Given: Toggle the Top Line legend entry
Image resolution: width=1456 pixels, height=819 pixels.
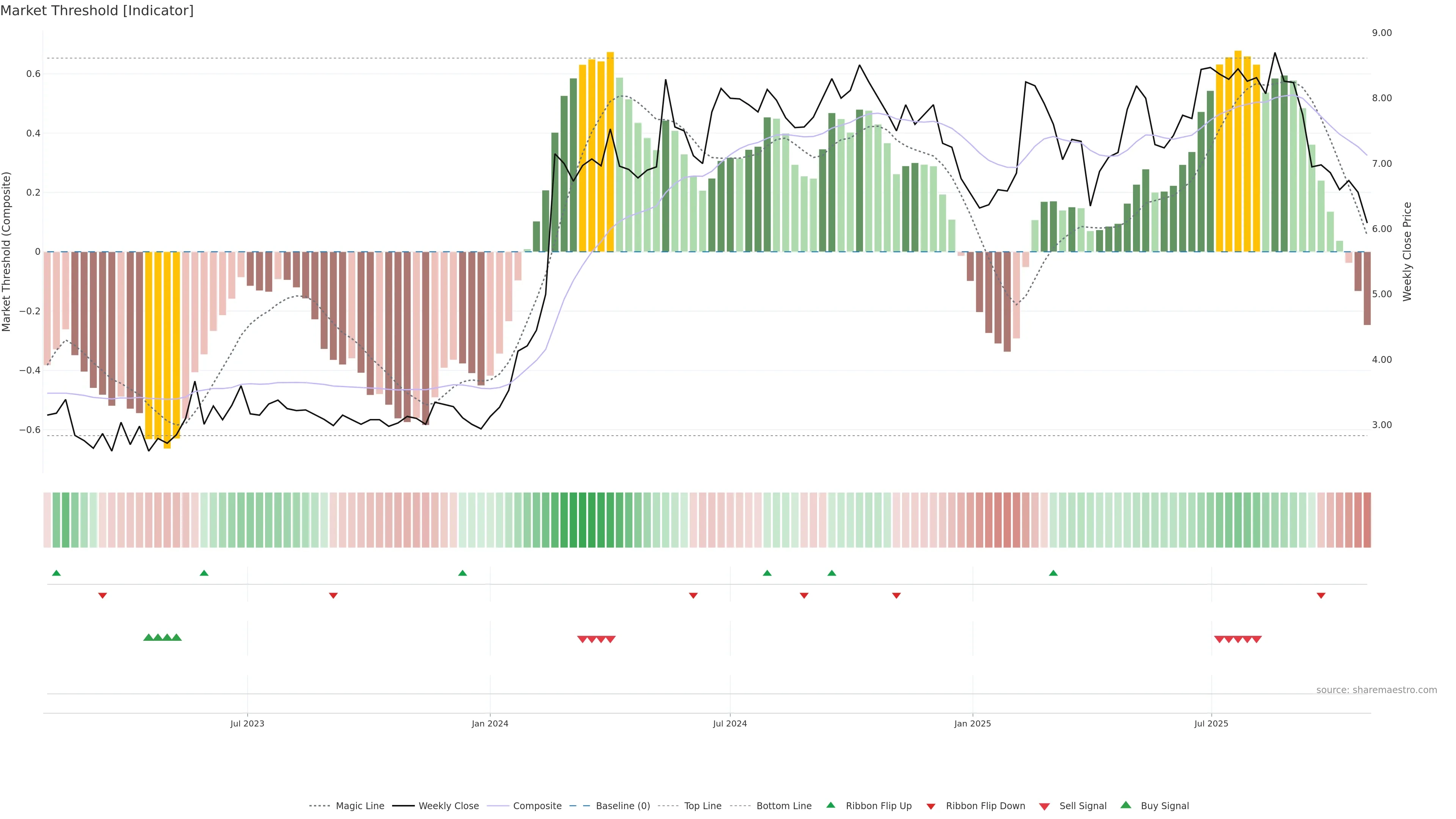Looking at the screenshot, I should click(x=703, y=806).
